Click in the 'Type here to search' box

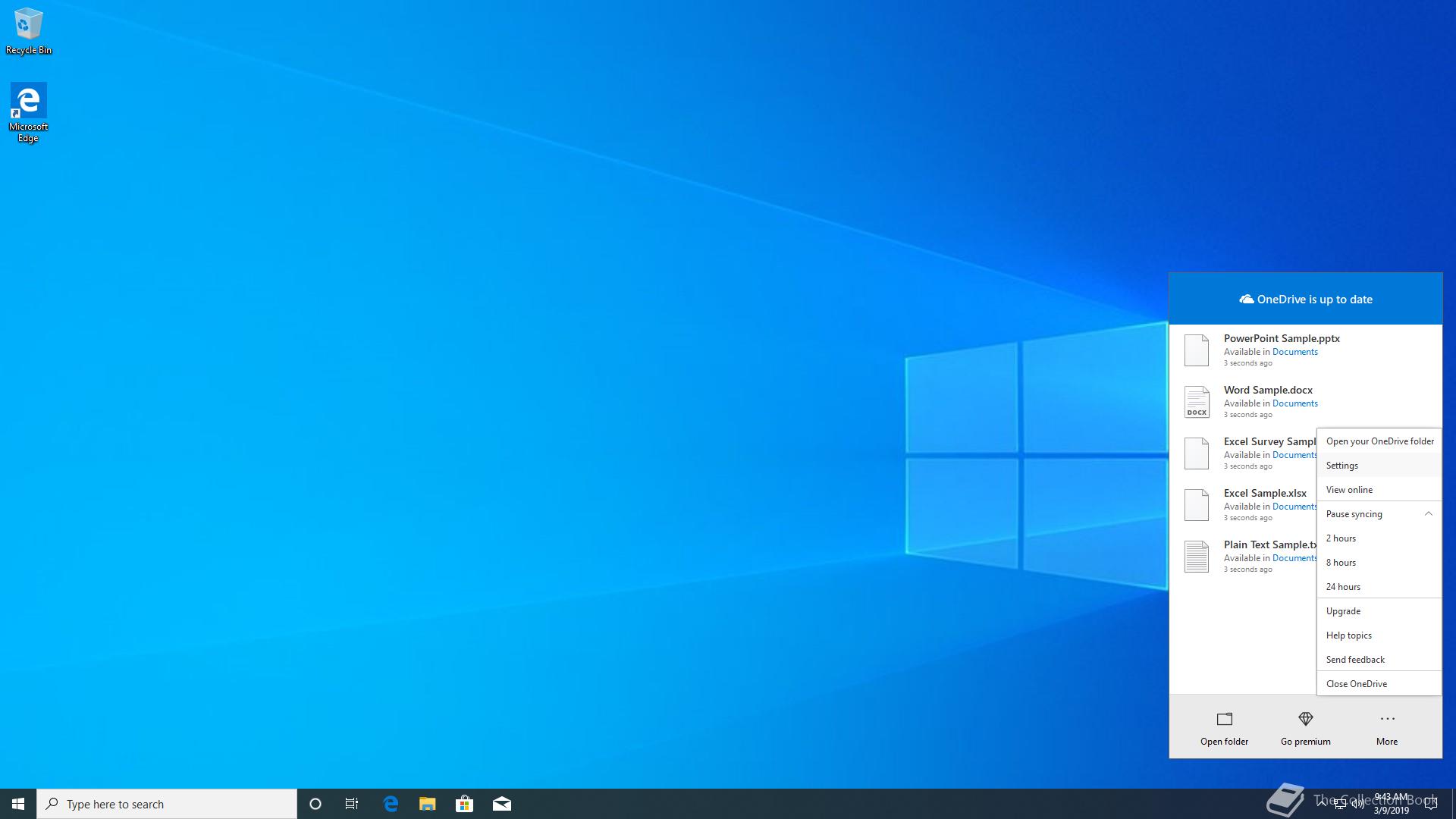(167, 804)
